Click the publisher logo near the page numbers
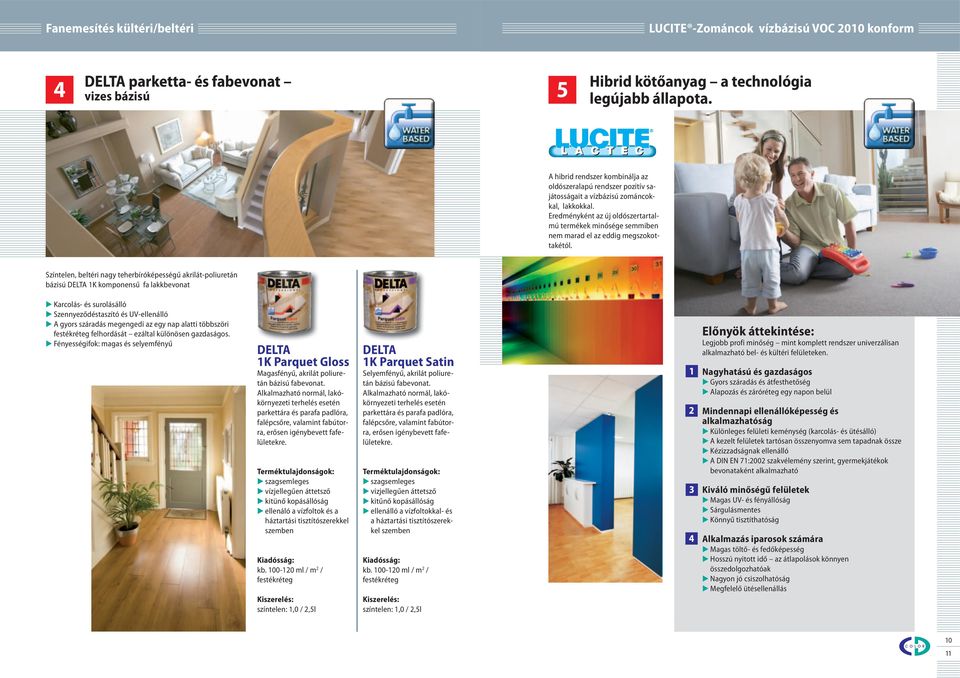The height and width of the screenshot is (678, 960). [x=914, y=646]
